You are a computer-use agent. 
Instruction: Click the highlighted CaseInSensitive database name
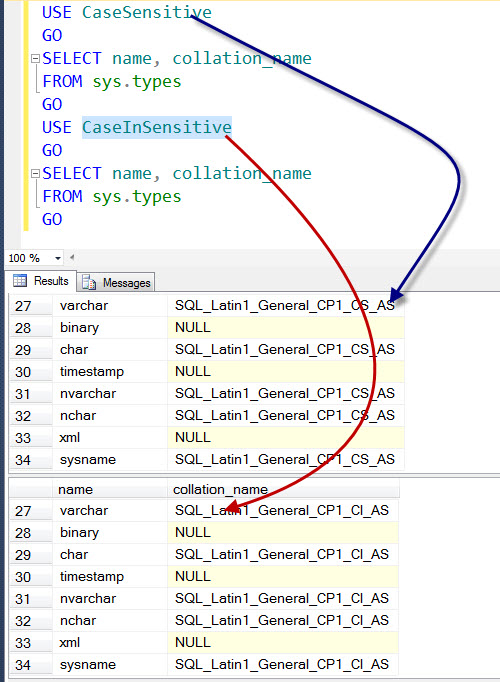157,127
